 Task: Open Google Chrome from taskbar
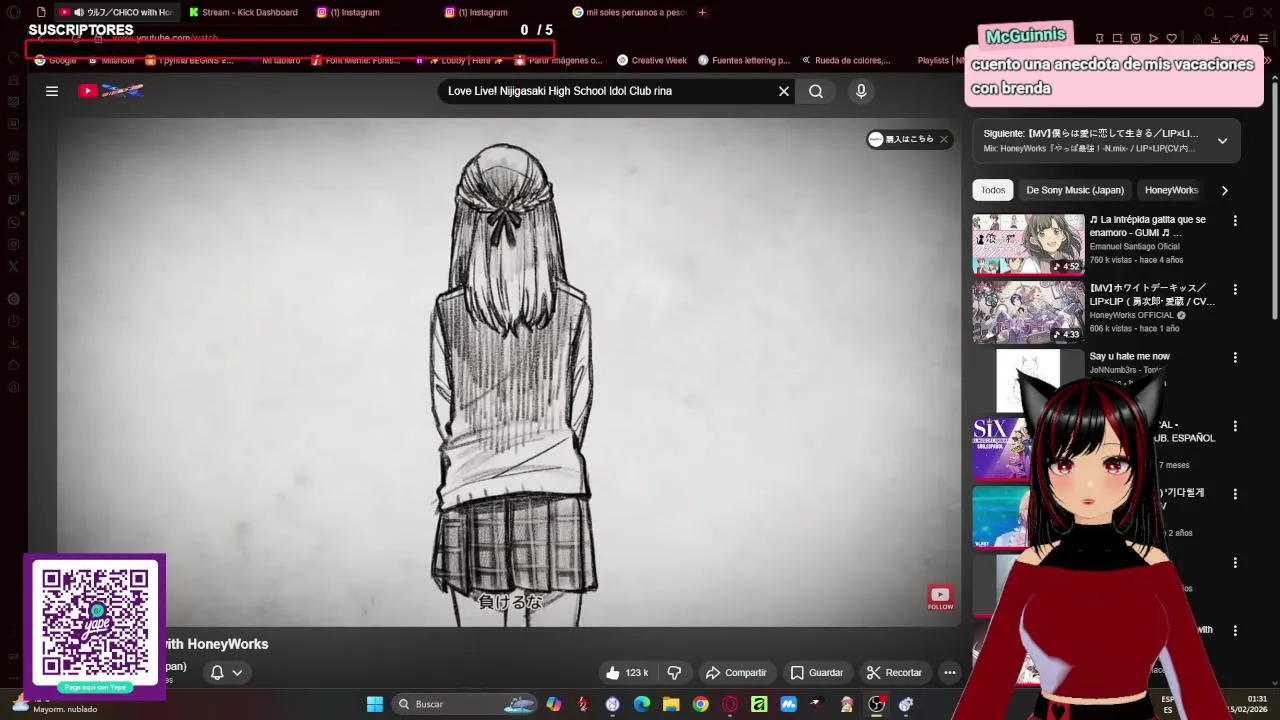point(701,704)
